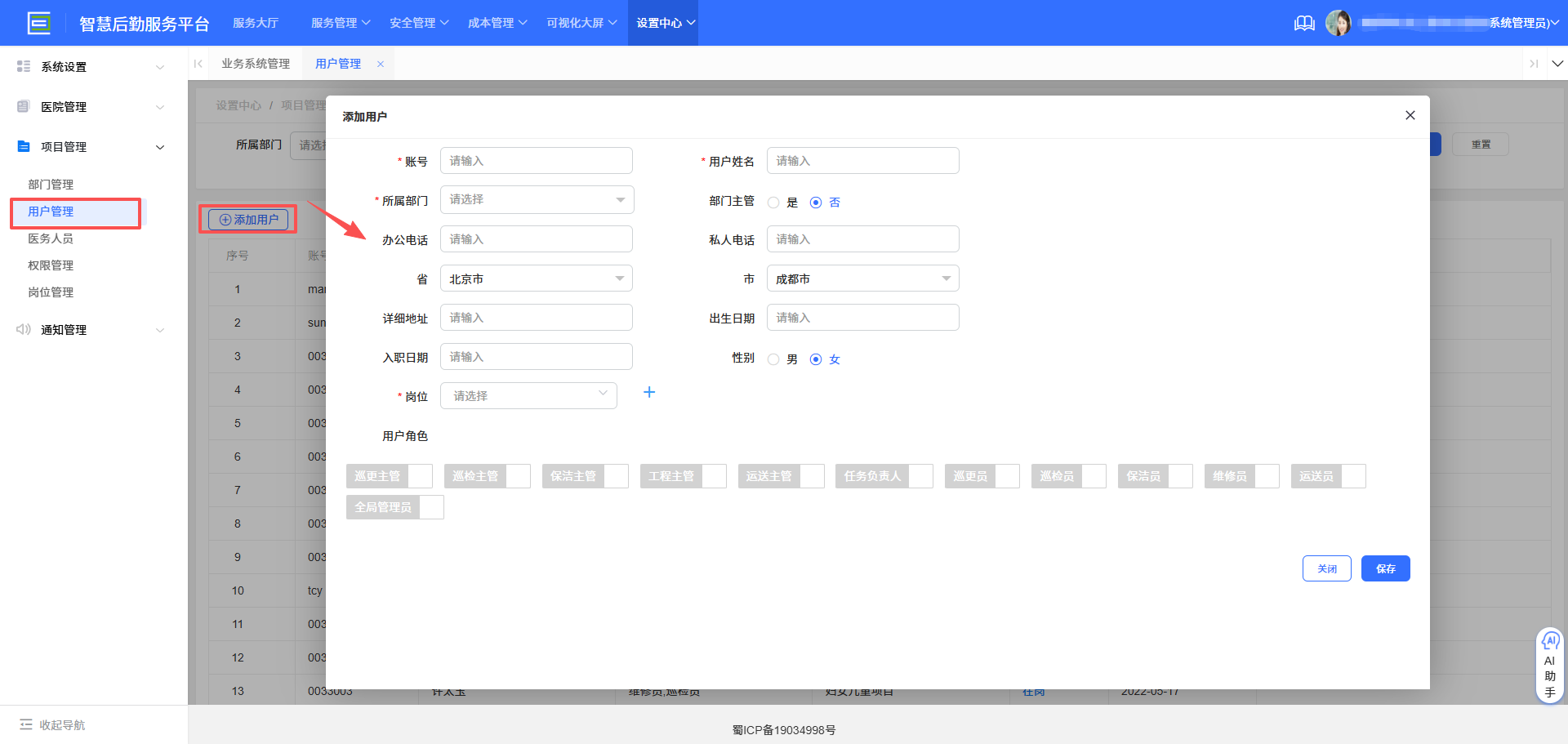Click the 系统设置 gear icon in sidebar
Image resolution: width=1568 pixels, height=744 pixels.
pos(24,65)
